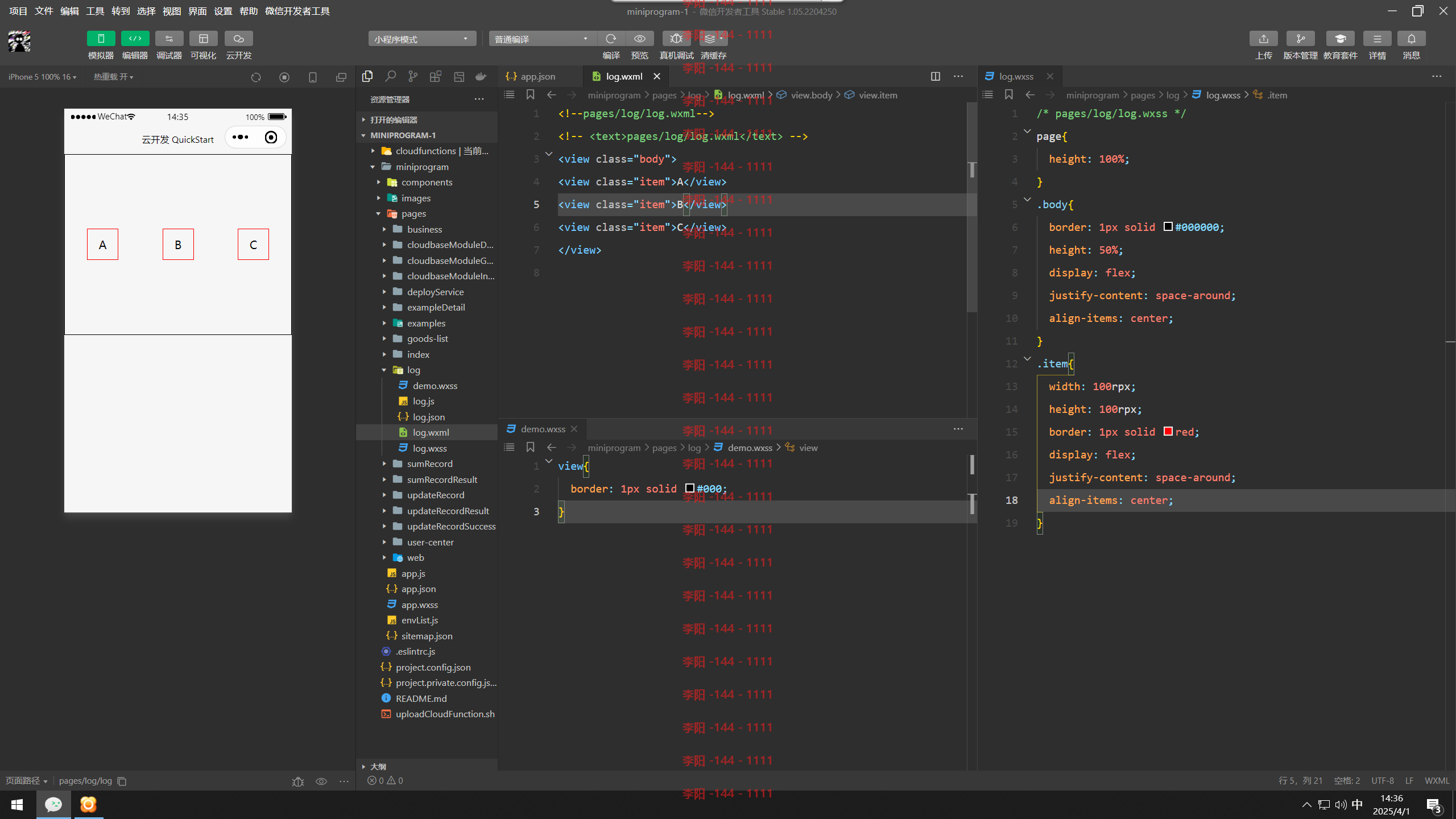
Task: Open the explorer files icon in sidebar
Action: (367, 76)
